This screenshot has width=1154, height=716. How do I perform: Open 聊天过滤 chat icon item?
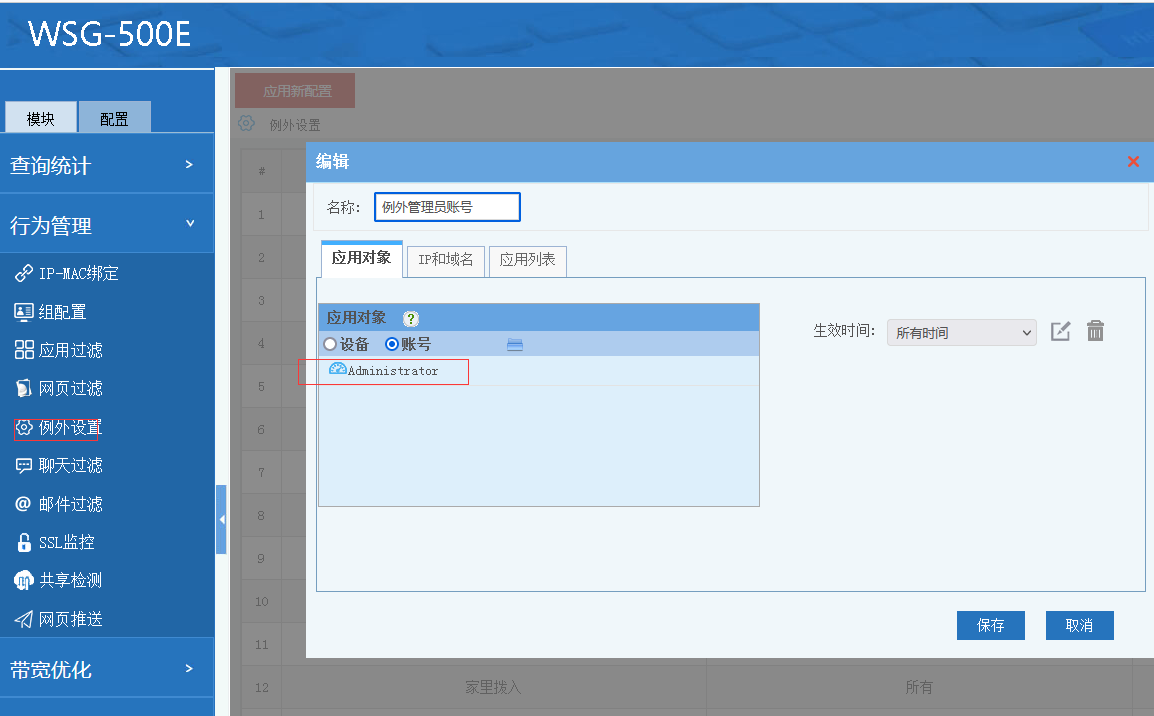[24, 466]
